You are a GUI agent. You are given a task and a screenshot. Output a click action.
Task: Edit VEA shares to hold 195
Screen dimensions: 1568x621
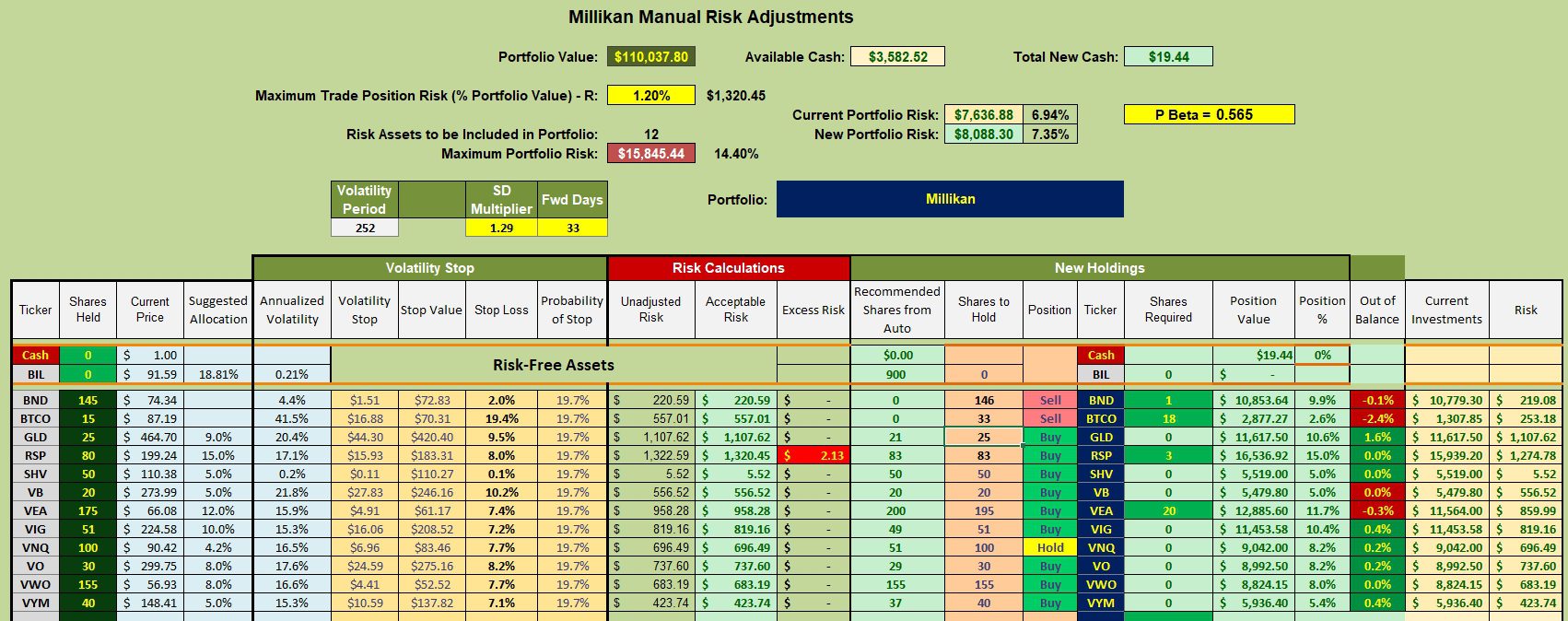[983, 510]
